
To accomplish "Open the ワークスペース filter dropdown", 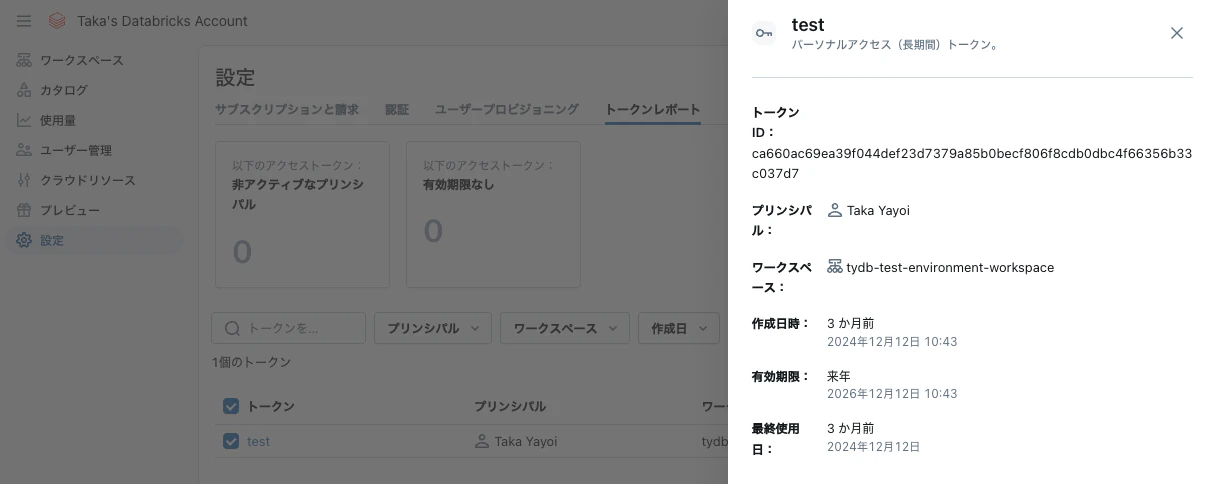I will (565, 328).
